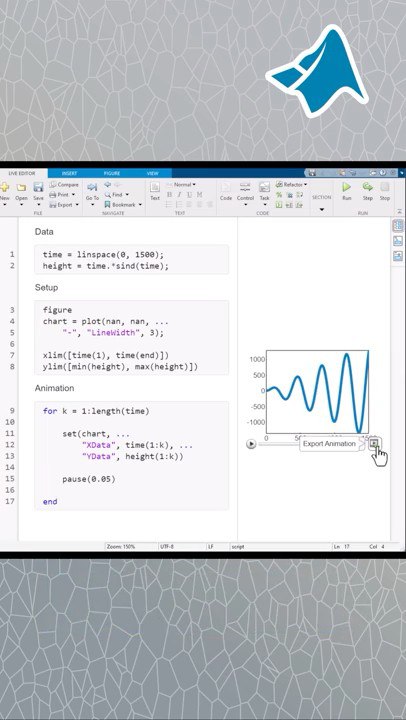406x720 pixels.
Task: Switch to the FIGURE tab
Action: pos(112,173)
